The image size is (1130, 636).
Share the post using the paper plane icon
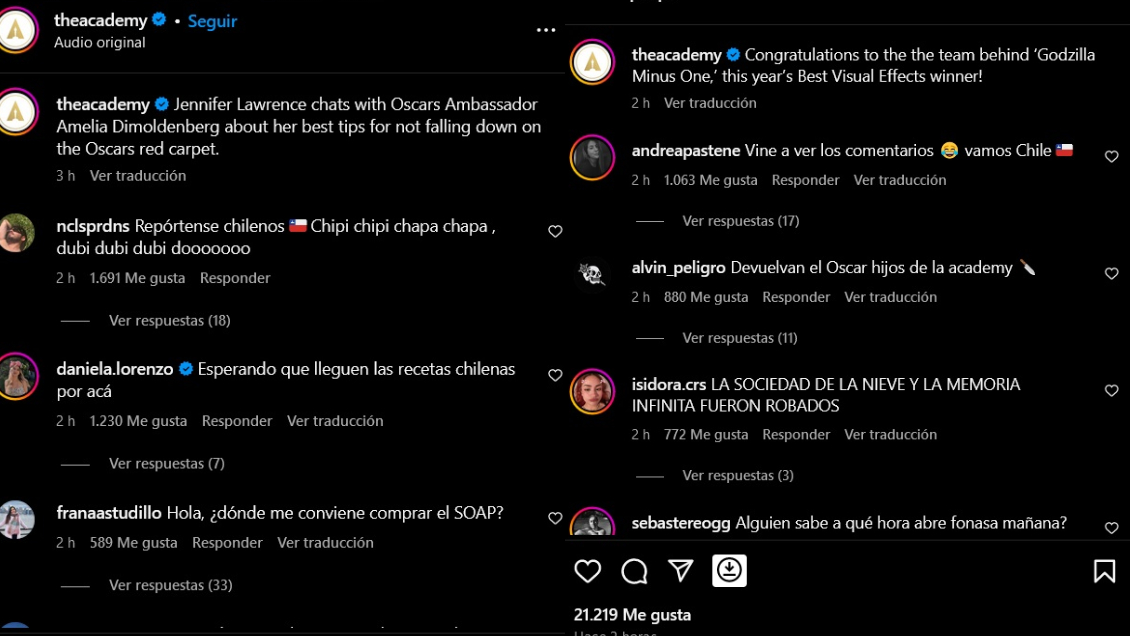(680, 570)
